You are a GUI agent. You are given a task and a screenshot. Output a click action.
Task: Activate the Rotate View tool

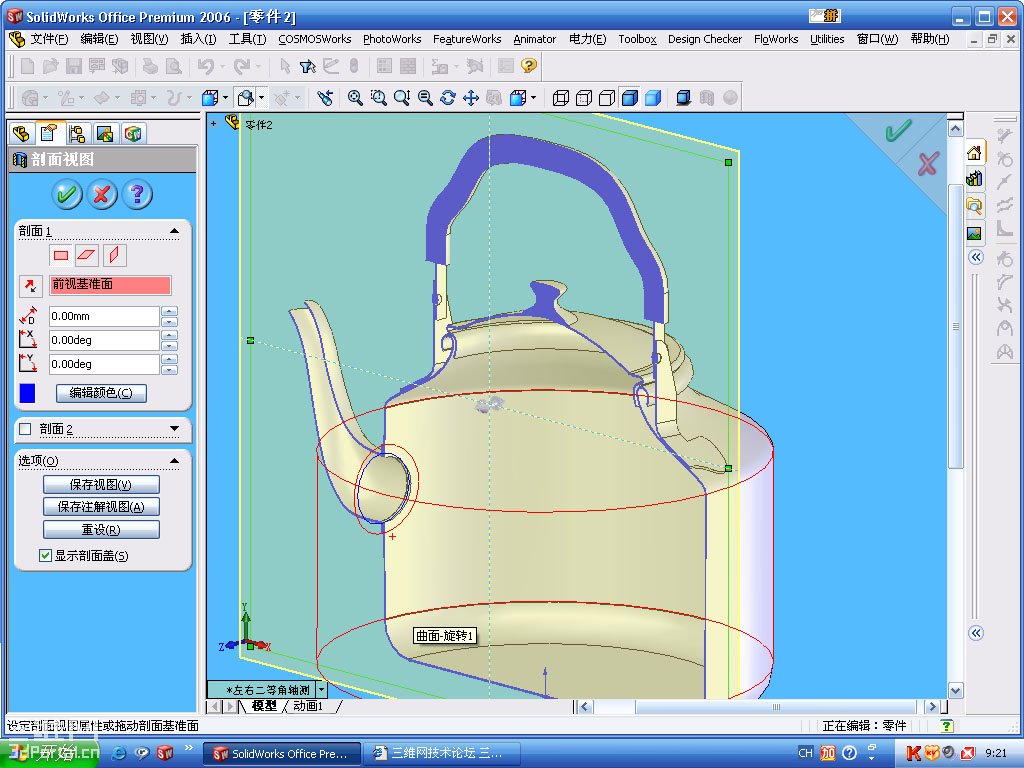click(x=447, y=98)
